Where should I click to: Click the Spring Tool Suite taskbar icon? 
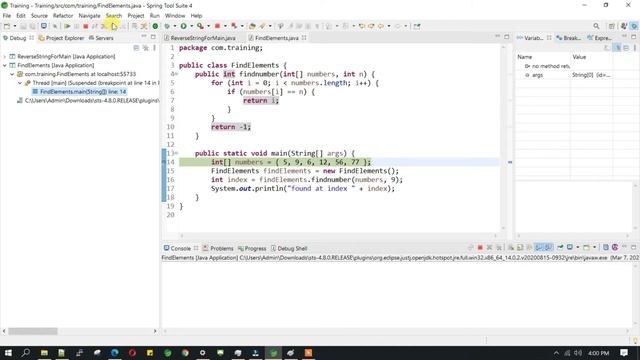[273, 353]
